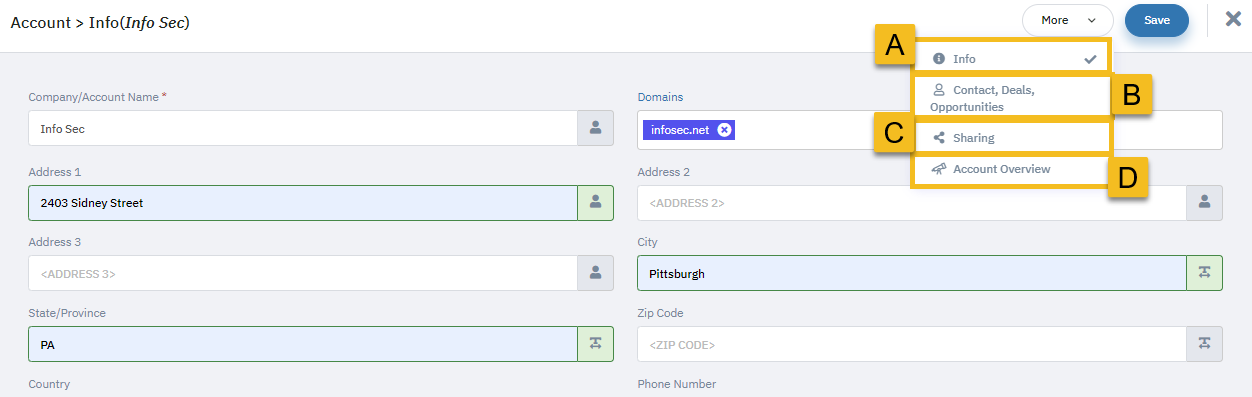This screenshot has height=397, width=1252.
Task: Click person icon beside Company/Account Name field
Action: pos(595,128)
